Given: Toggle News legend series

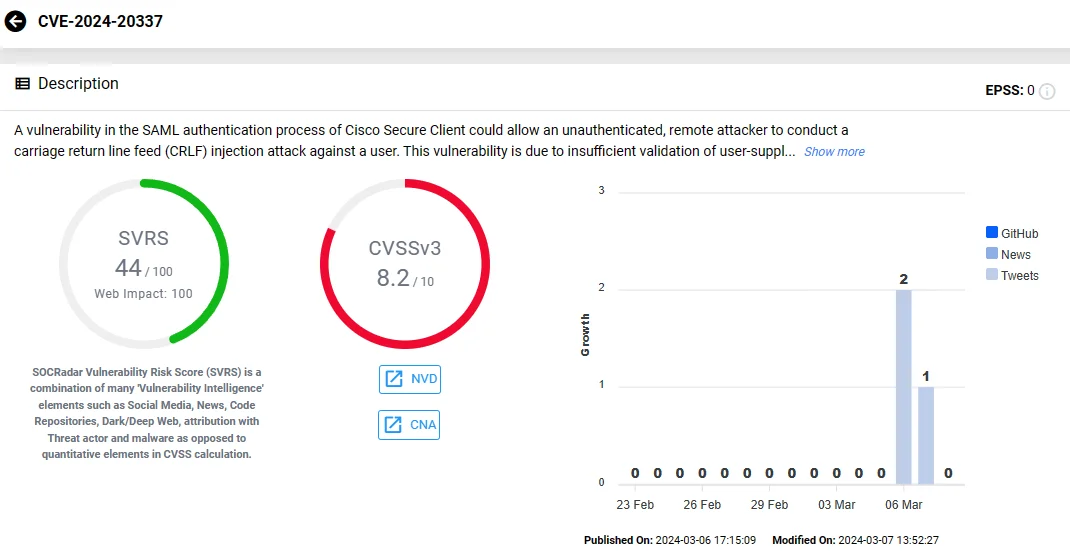Looking at the screenshot, I should 1009,255.
